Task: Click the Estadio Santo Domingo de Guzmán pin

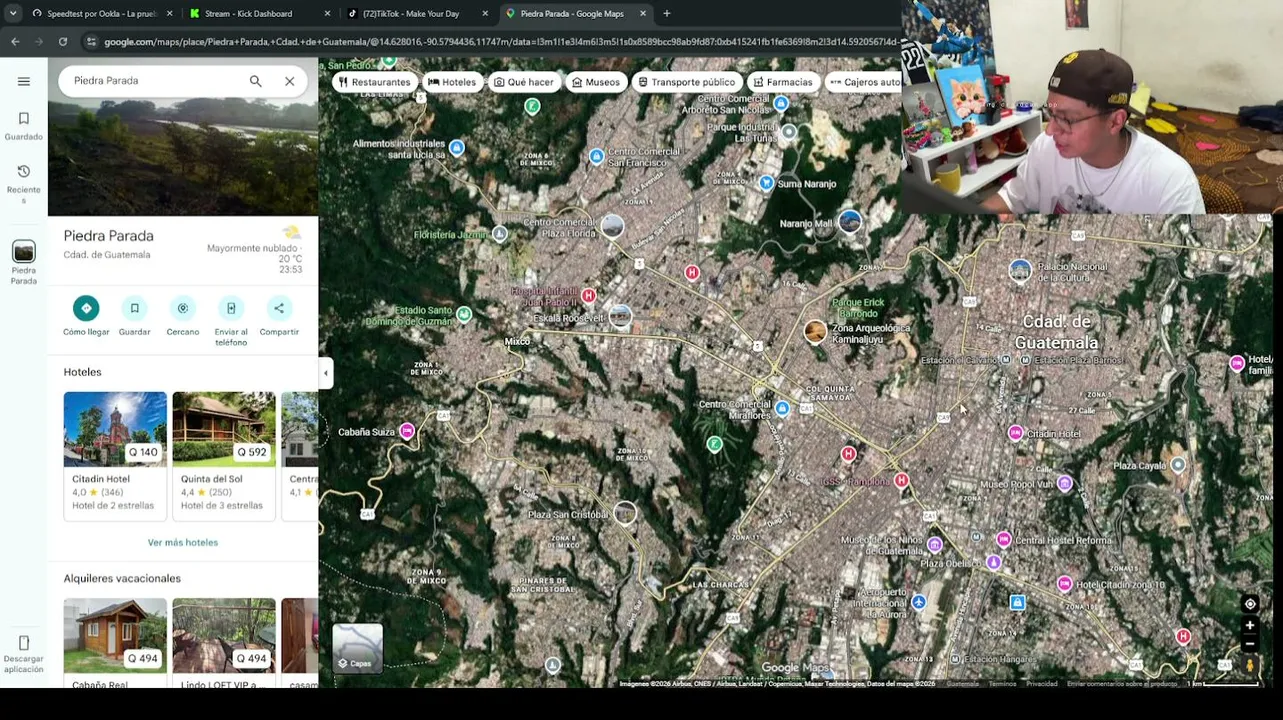Action: pos(464,314)
